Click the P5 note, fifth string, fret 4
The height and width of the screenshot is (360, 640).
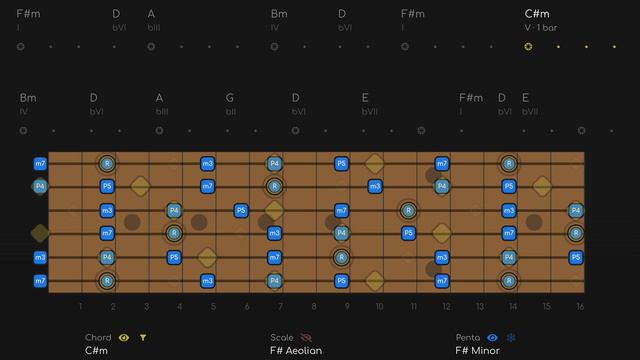[174, 258]
